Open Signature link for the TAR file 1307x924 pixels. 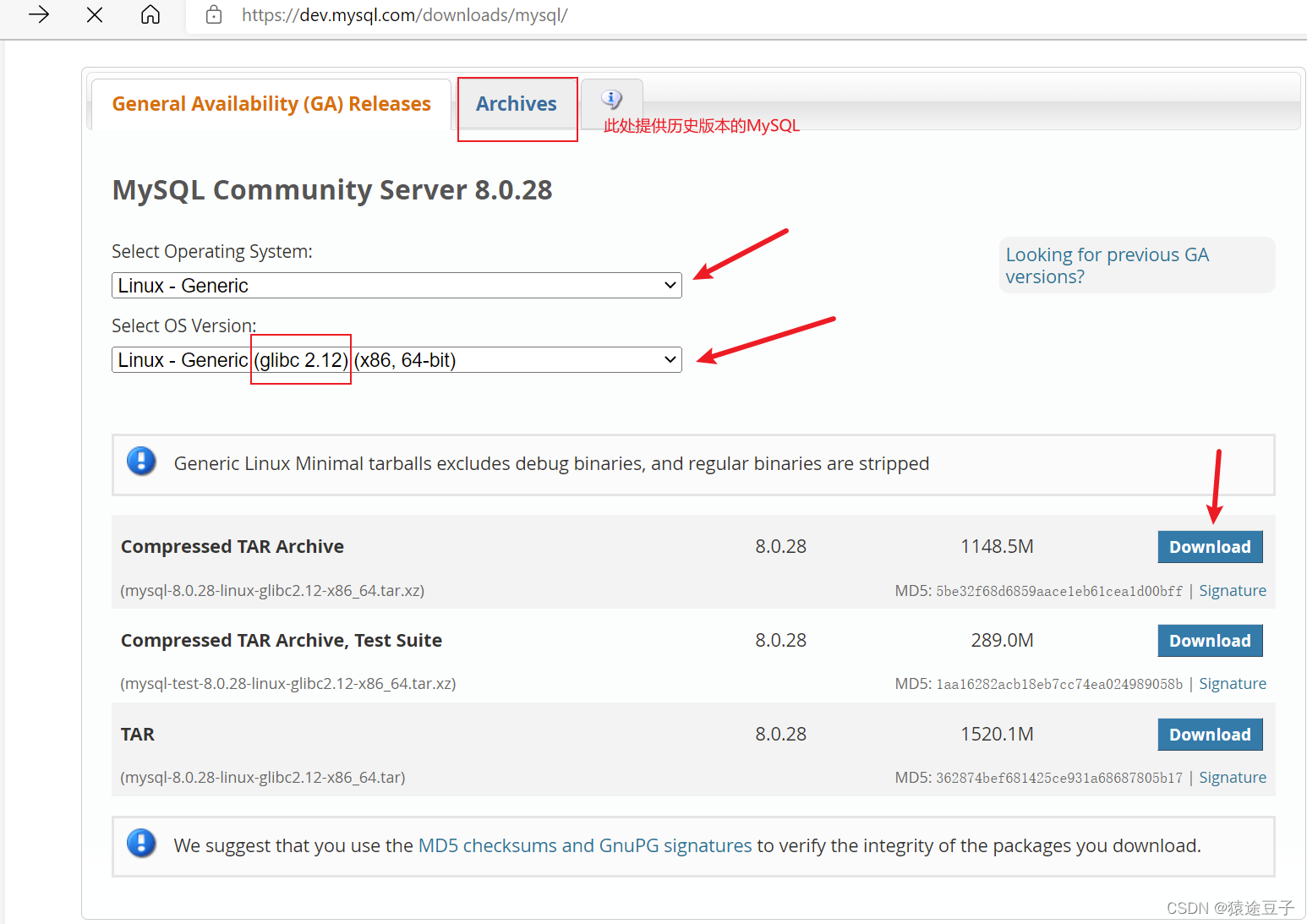pyautogui.click(x=1233, y=778)
